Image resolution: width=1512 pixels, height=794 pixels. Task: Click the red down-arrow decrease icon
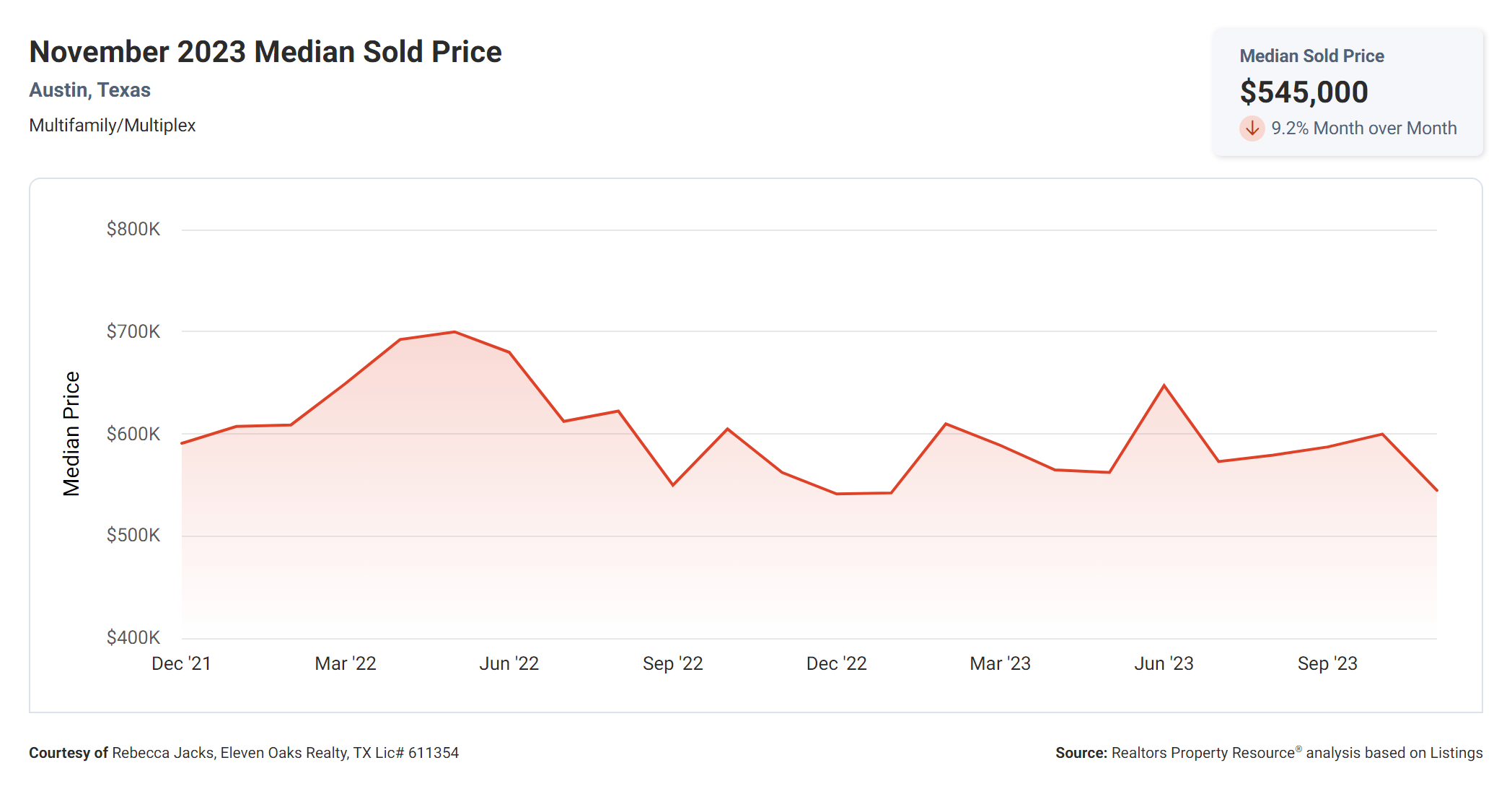click(x=1252, y=128)
